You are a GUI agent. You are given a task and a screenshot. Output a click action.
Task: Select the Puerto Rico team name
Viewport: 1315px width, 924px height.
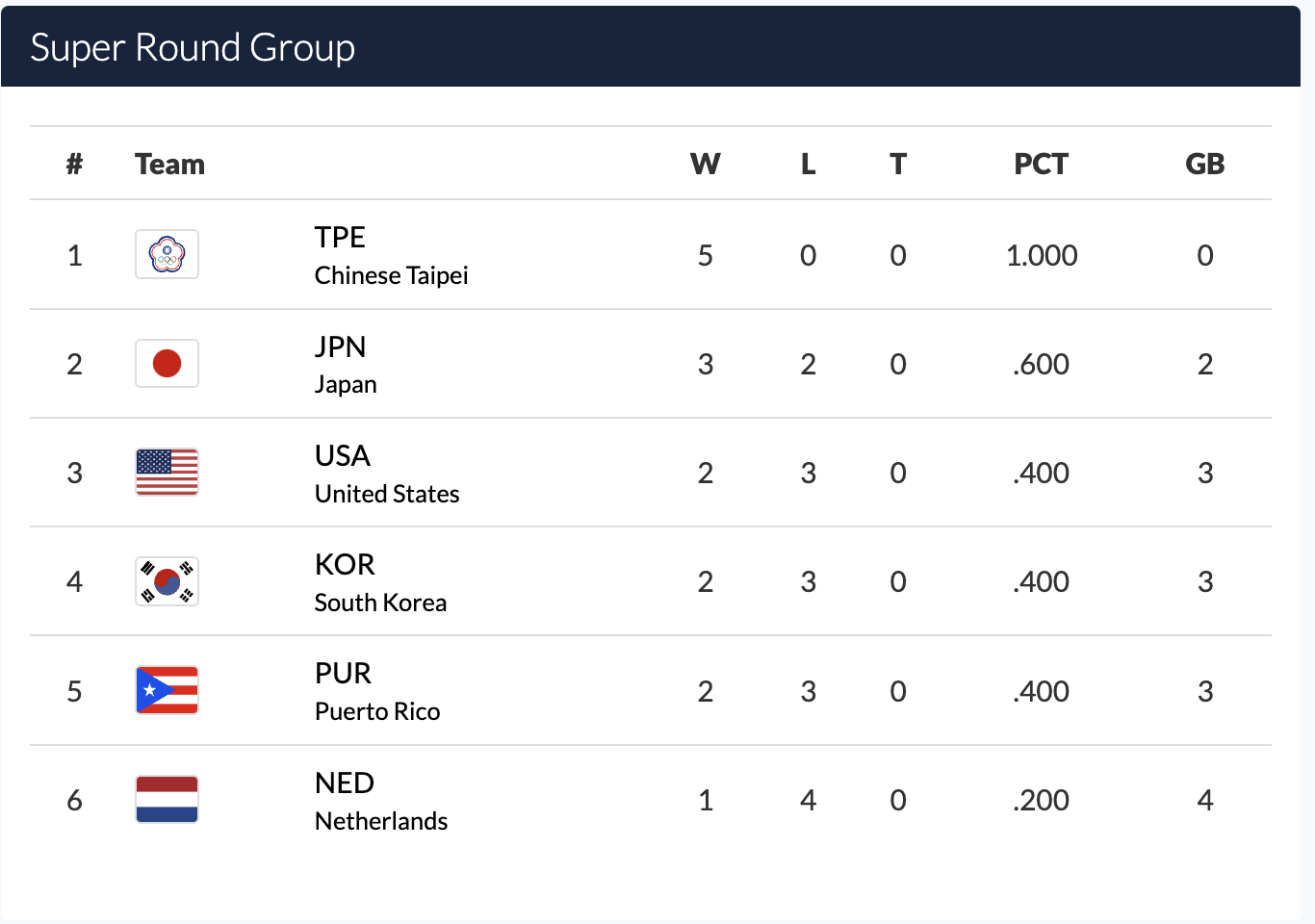coord(377,711)
